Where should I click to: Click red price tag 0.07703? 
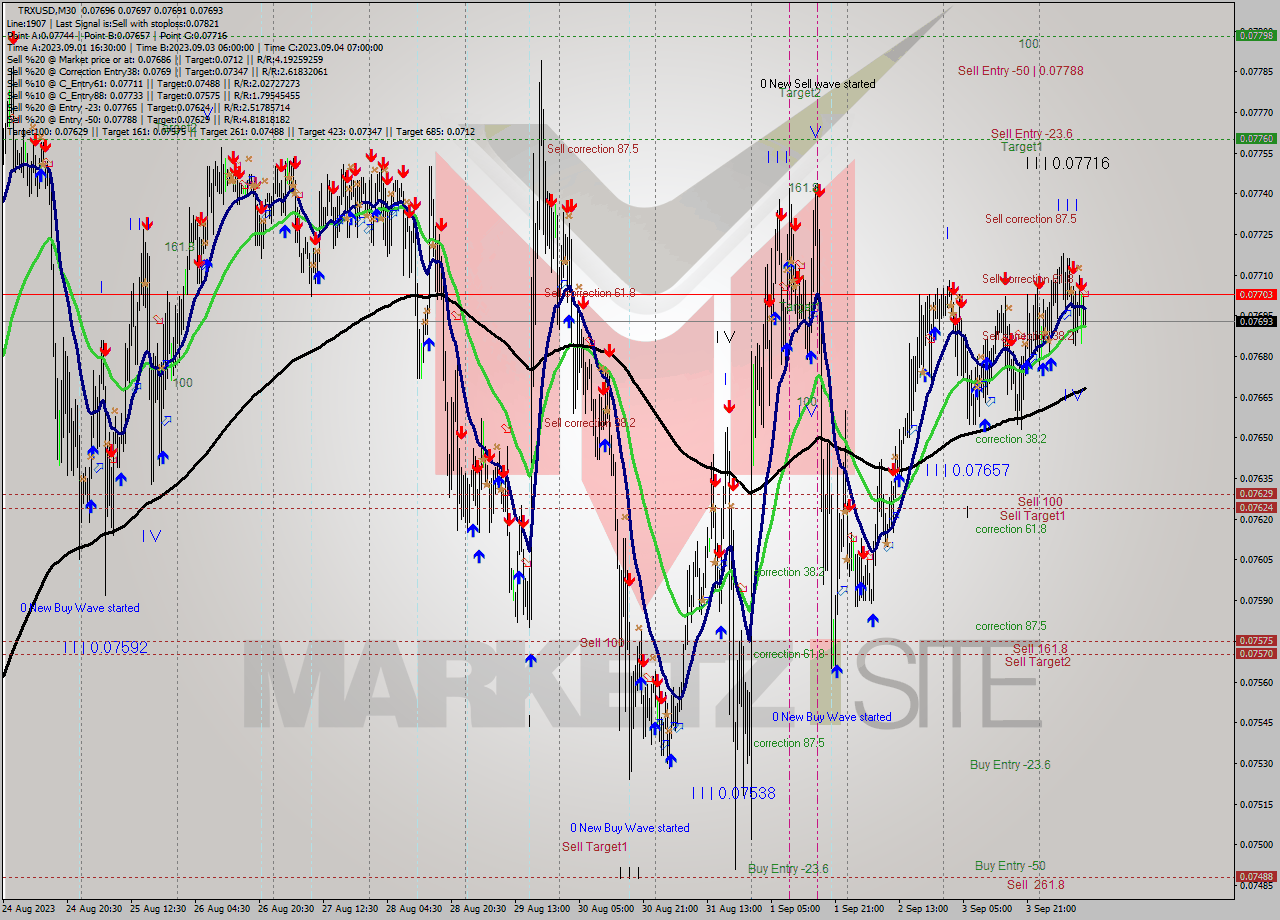click(x=1256, y=294)
